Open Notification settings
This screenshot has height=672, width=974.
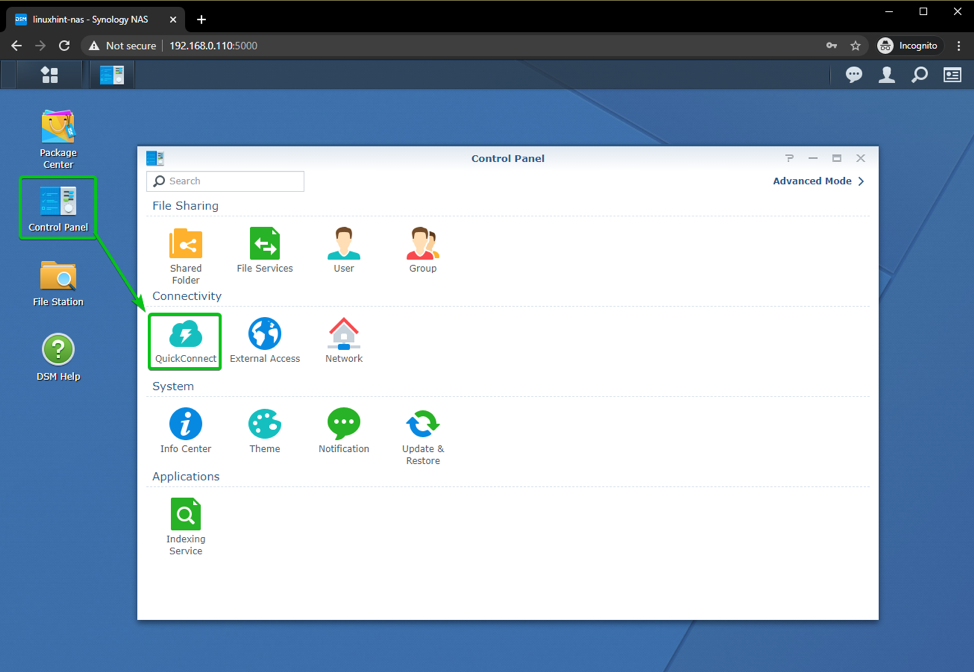tap(344, 430)
